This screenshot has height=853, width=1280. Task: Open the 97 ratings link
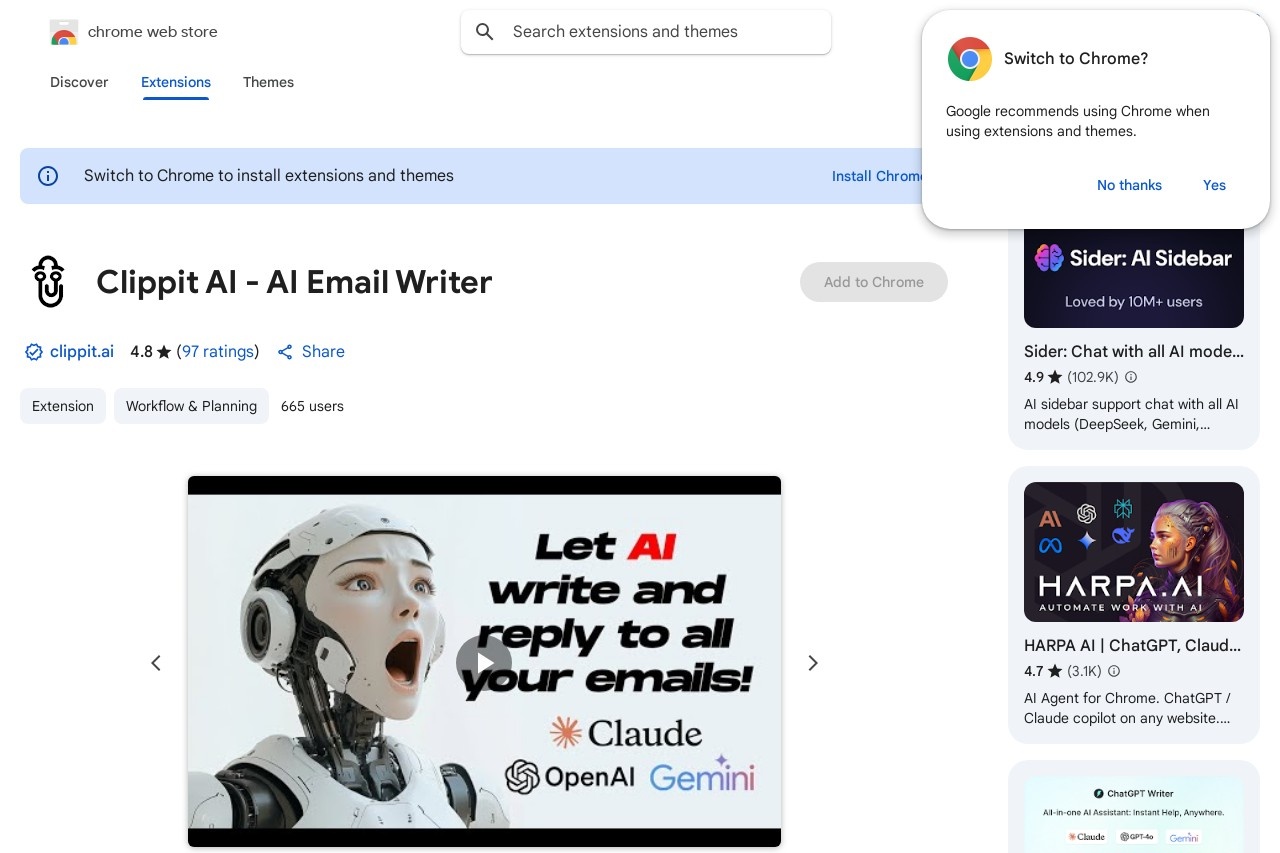tap(218, 352)
